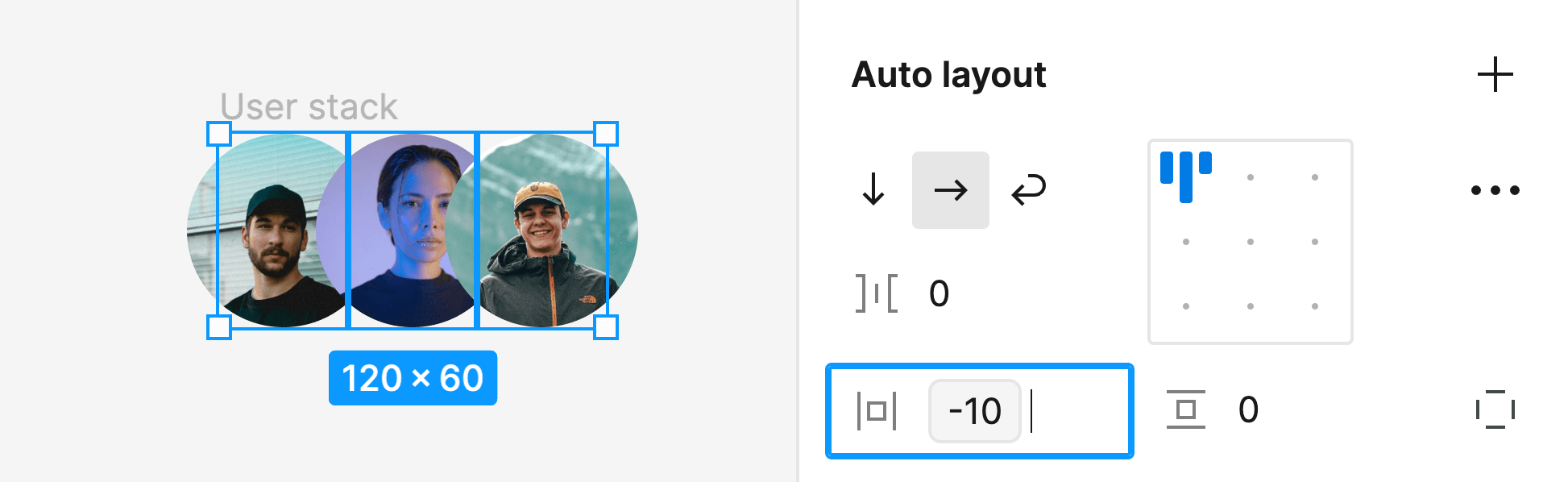Expand alignment options in the nine-dot grid

[1251, 240]
